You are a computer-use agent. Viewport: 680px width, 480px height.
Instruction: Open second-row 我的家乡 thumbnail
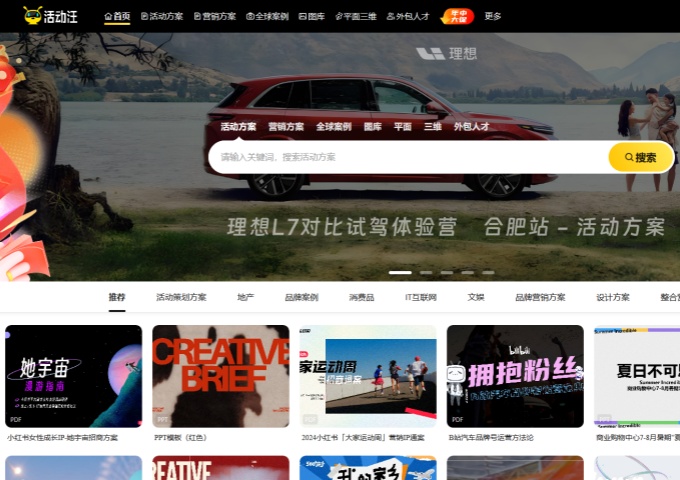[368, 468]
